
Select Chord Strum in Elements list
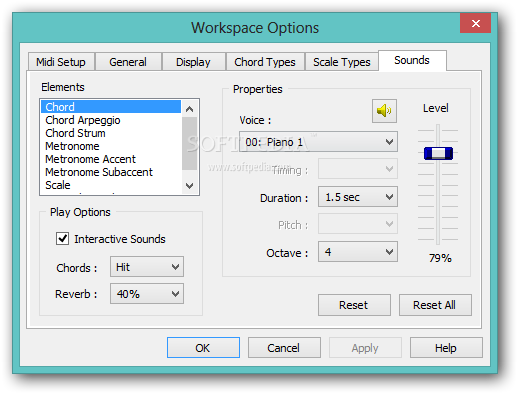(75, 133)
